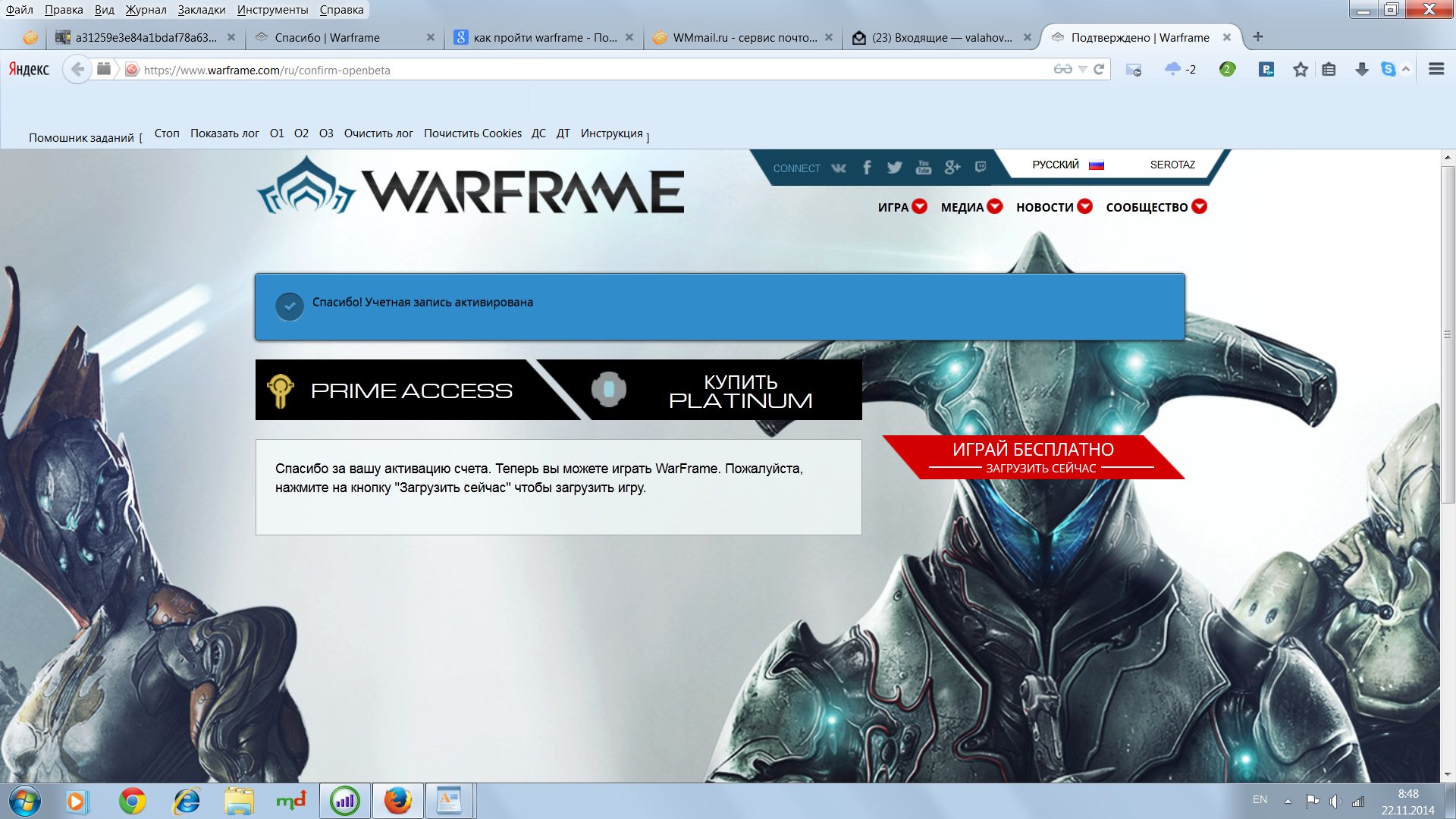
Task: Click the Skype toolbar icon
Action: pyautogui.click(x=1389, y=69)
